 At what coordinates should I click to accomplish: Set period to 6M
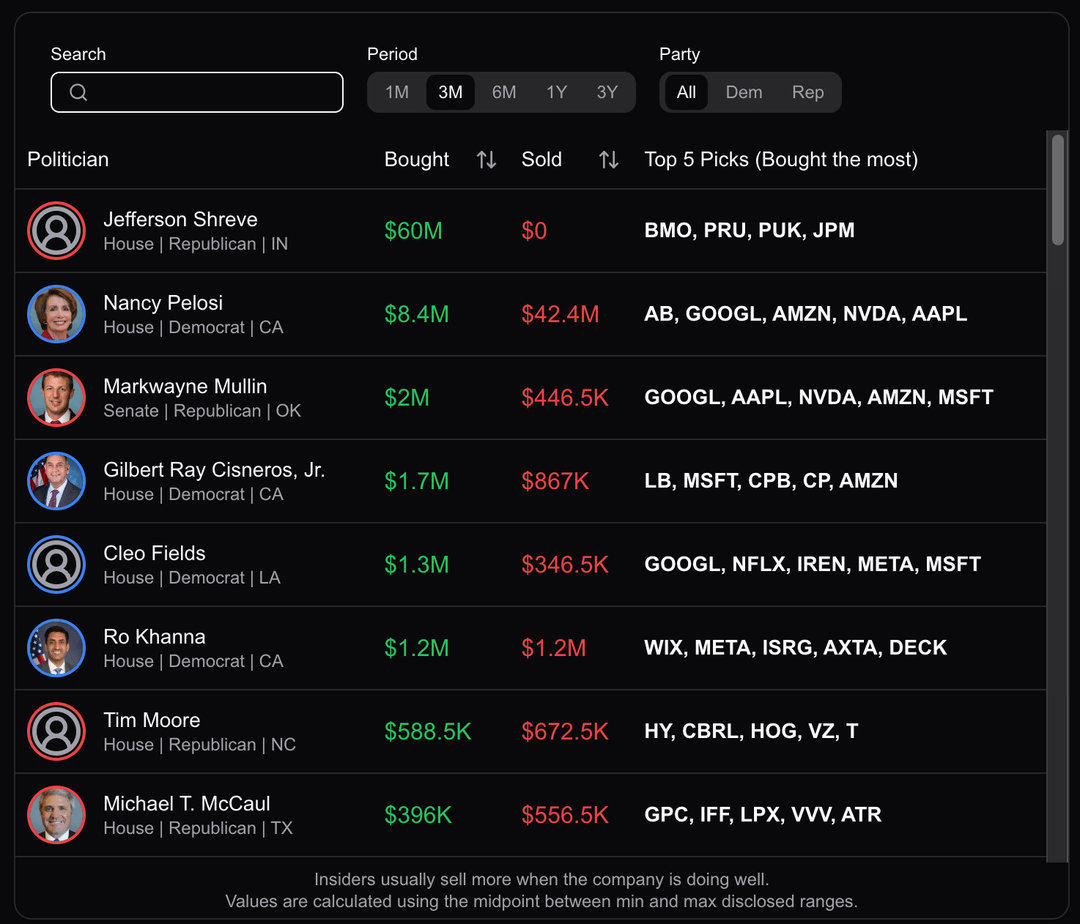[504, 92]
